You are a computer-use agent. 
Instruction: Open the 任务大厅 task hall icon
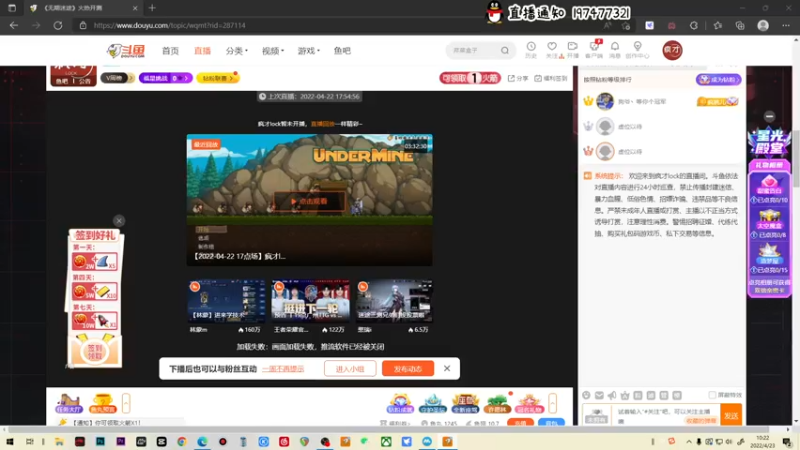(x=69, y=403)
